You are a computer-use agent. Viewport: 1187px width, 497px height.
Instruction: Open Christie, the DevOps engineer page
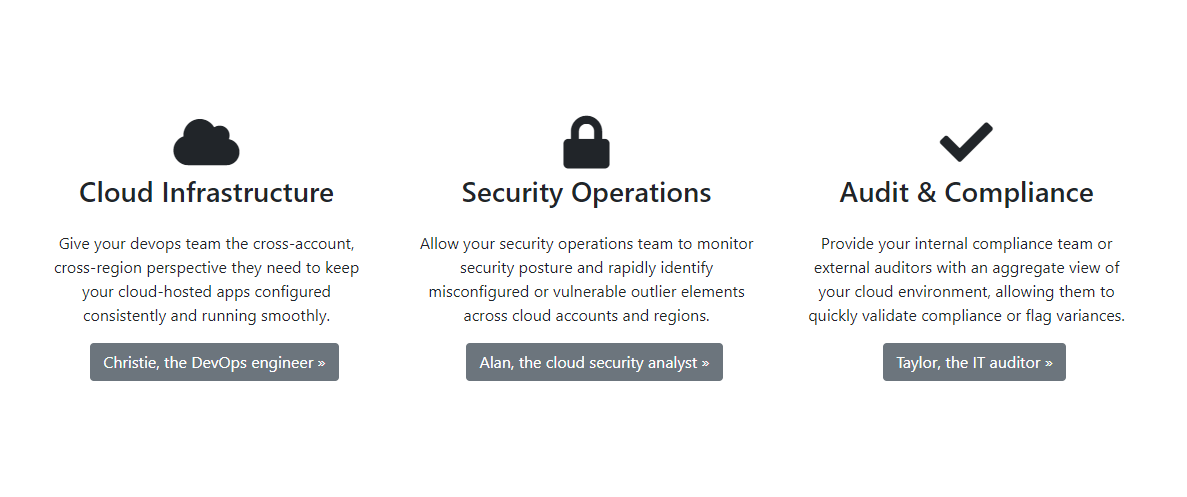click(214, 362)
